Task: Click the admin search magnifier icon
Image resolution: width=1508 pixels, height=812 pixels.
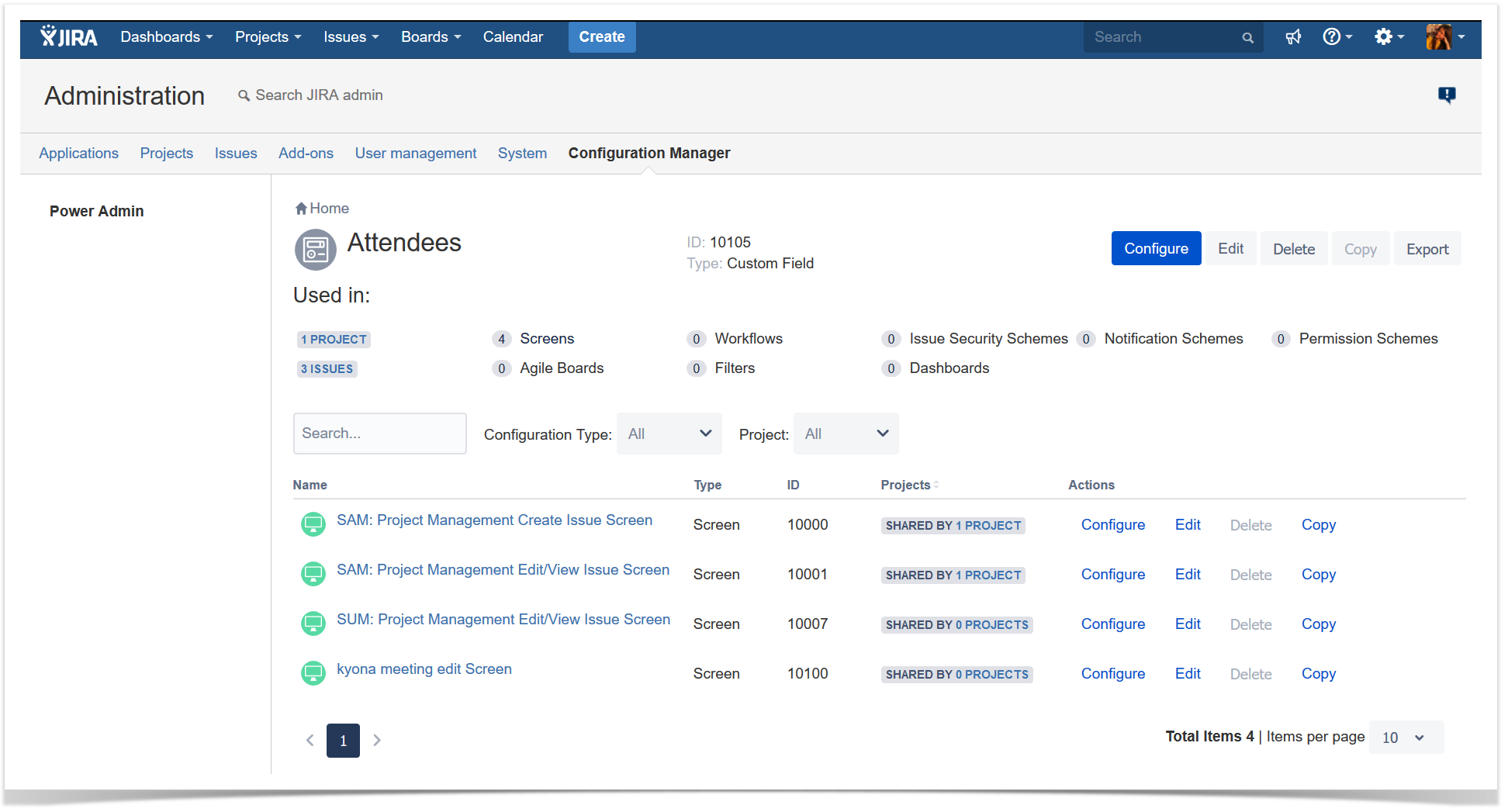Action: (x=244, y=95)
